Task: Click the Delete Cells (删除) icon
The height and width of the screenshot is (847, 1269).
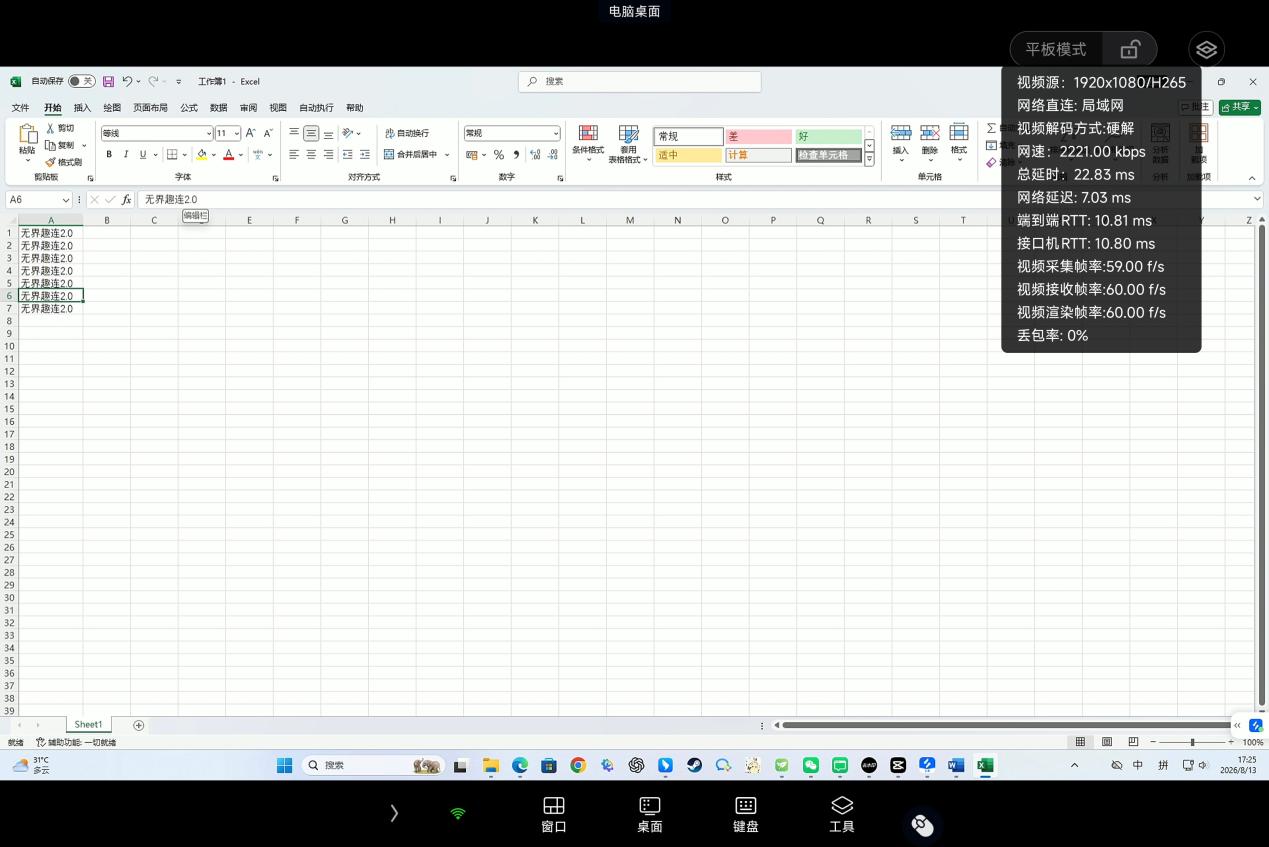Action: click(x=930, y=133)
